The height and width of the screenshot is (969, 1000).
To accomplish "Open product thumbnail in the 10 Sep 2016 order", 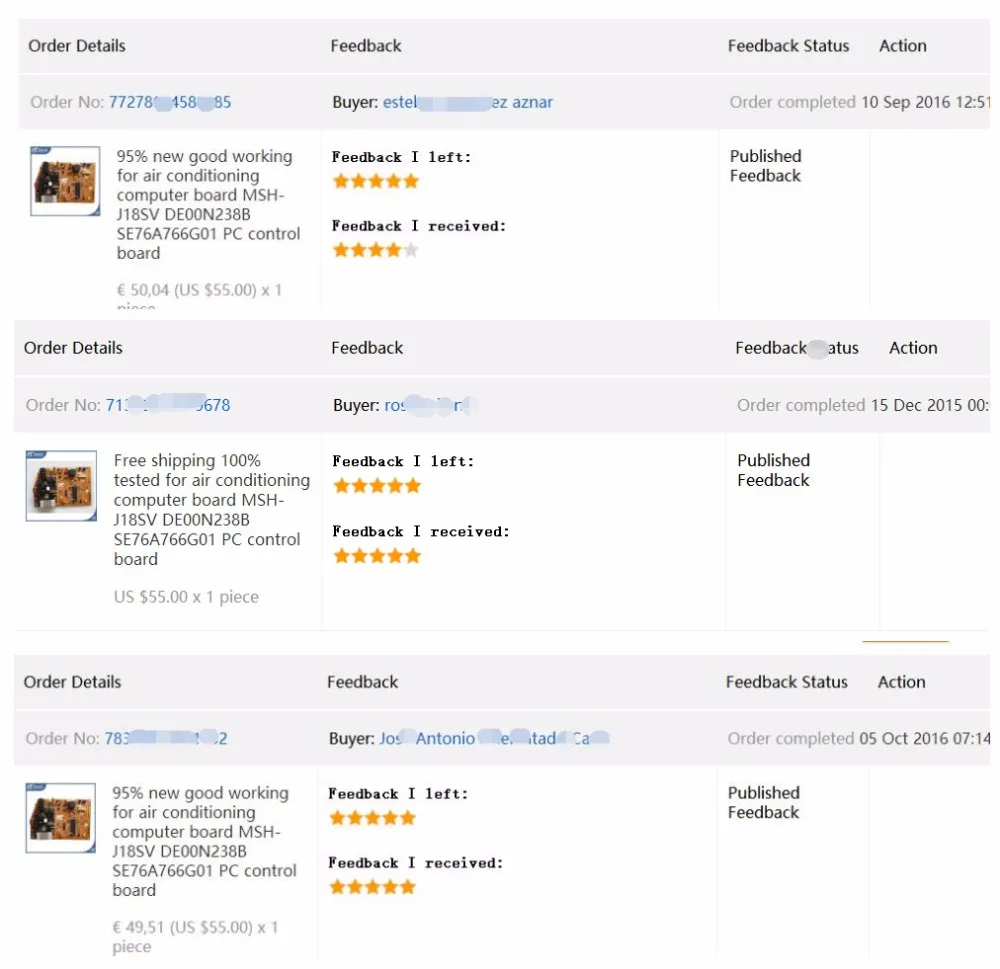I will 65,182.
